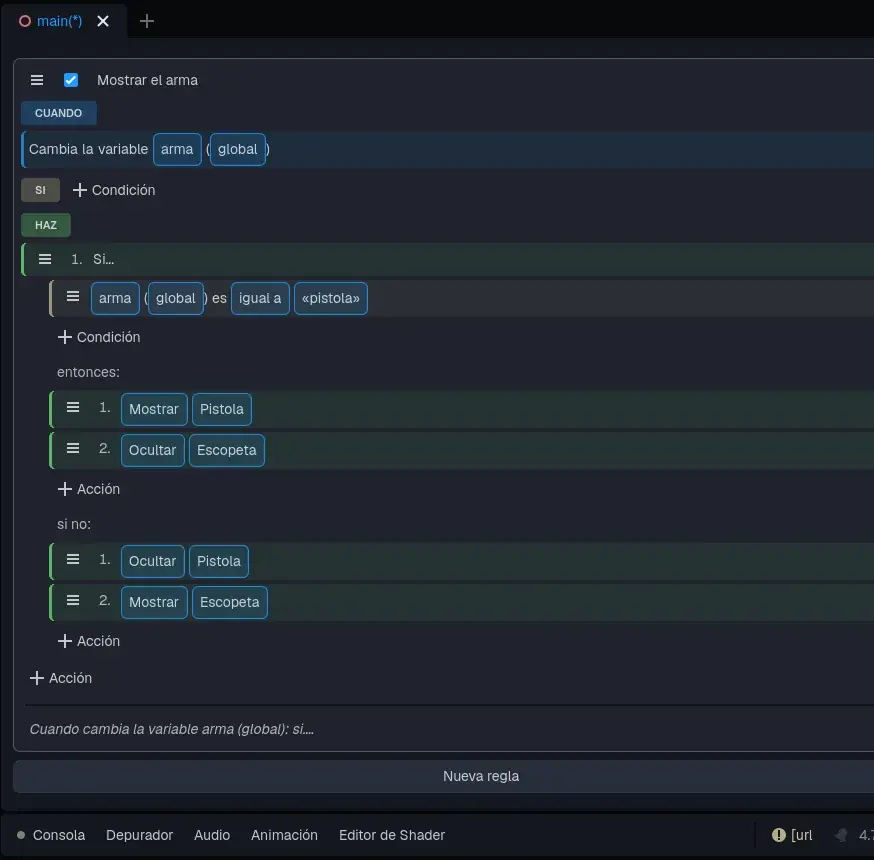Viewport: 874px width, 860px height.
Task: Open the Mostrar chip next to Pistola
Action: tap(154, 409)
